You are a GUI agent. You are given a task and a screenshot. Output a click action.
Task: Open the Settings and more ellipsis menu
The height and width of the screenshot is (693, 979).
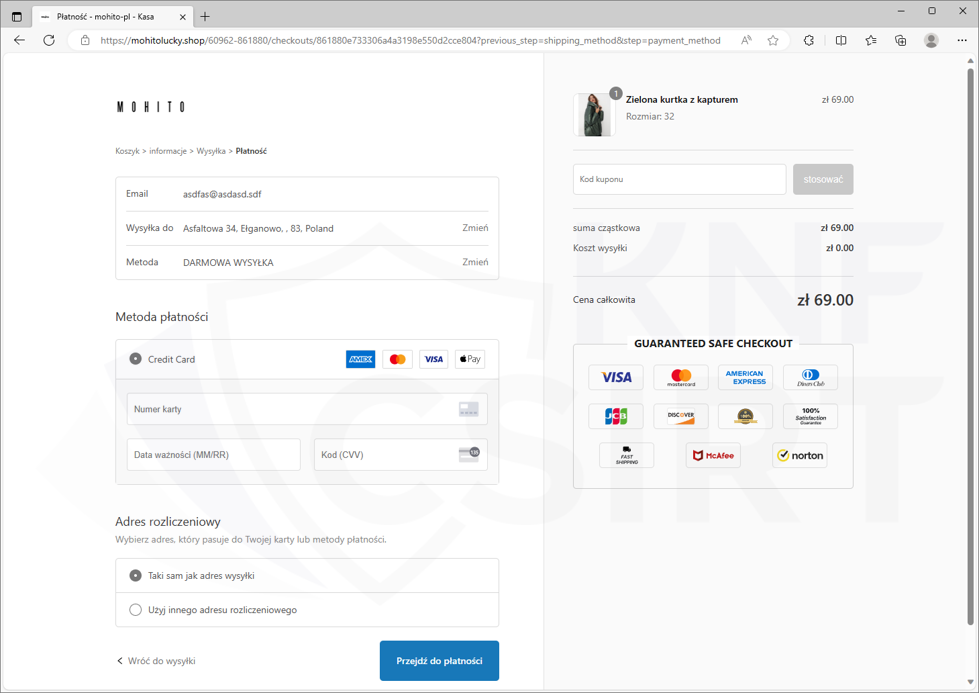(961, 41)
